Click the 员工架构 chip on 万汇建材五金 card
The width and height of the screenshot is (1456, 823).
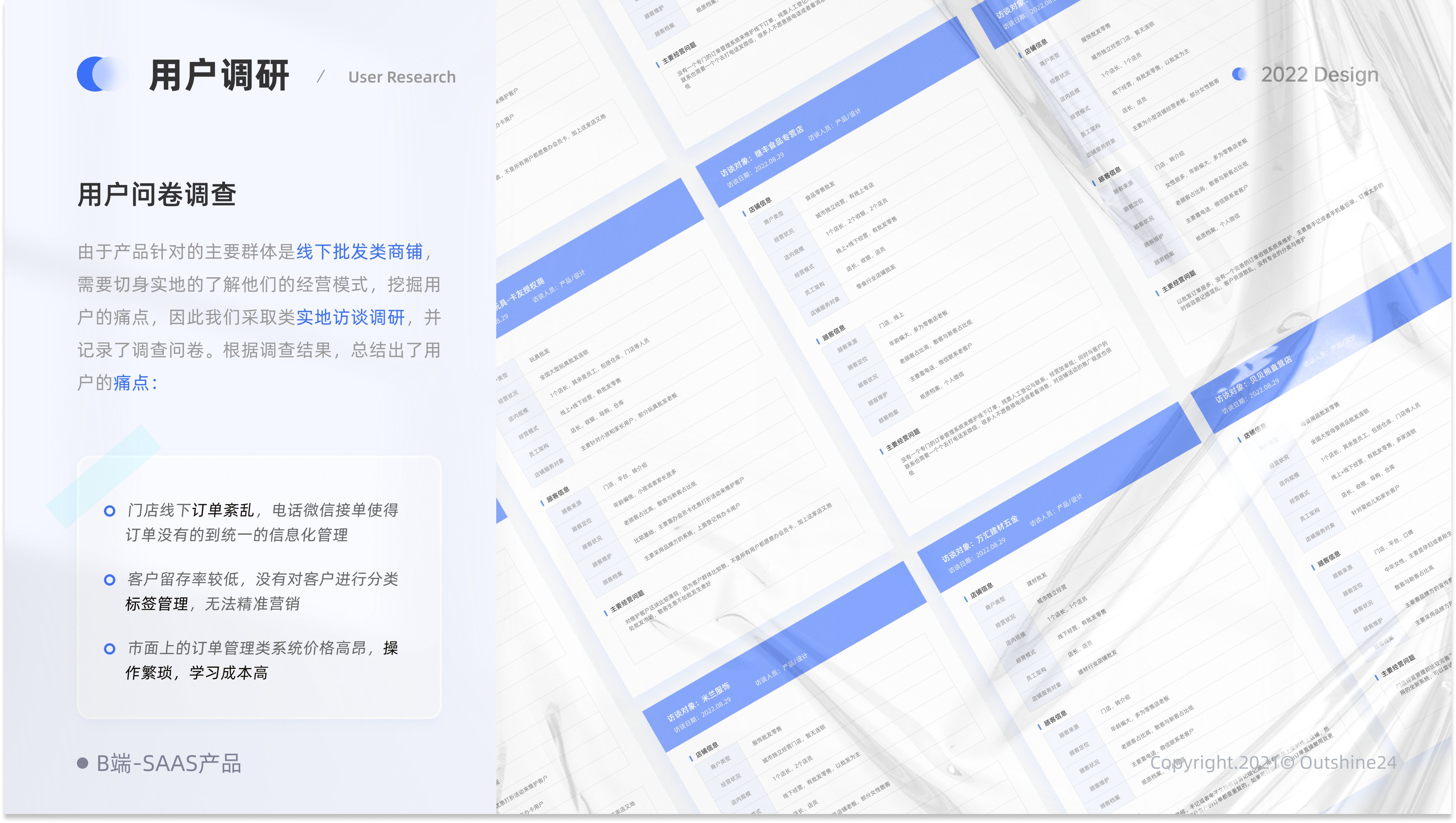[x=1037, y=673]
